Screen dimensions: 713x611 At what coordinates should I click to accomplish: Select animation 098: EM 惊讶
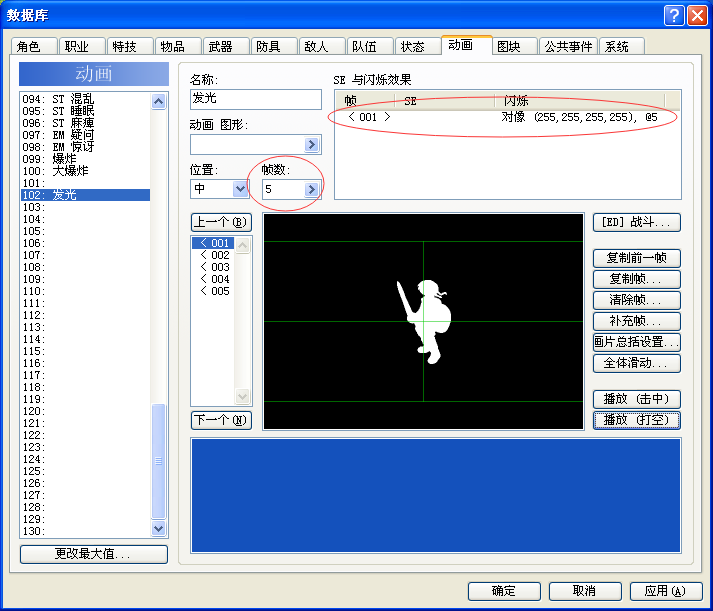[85, 147]
